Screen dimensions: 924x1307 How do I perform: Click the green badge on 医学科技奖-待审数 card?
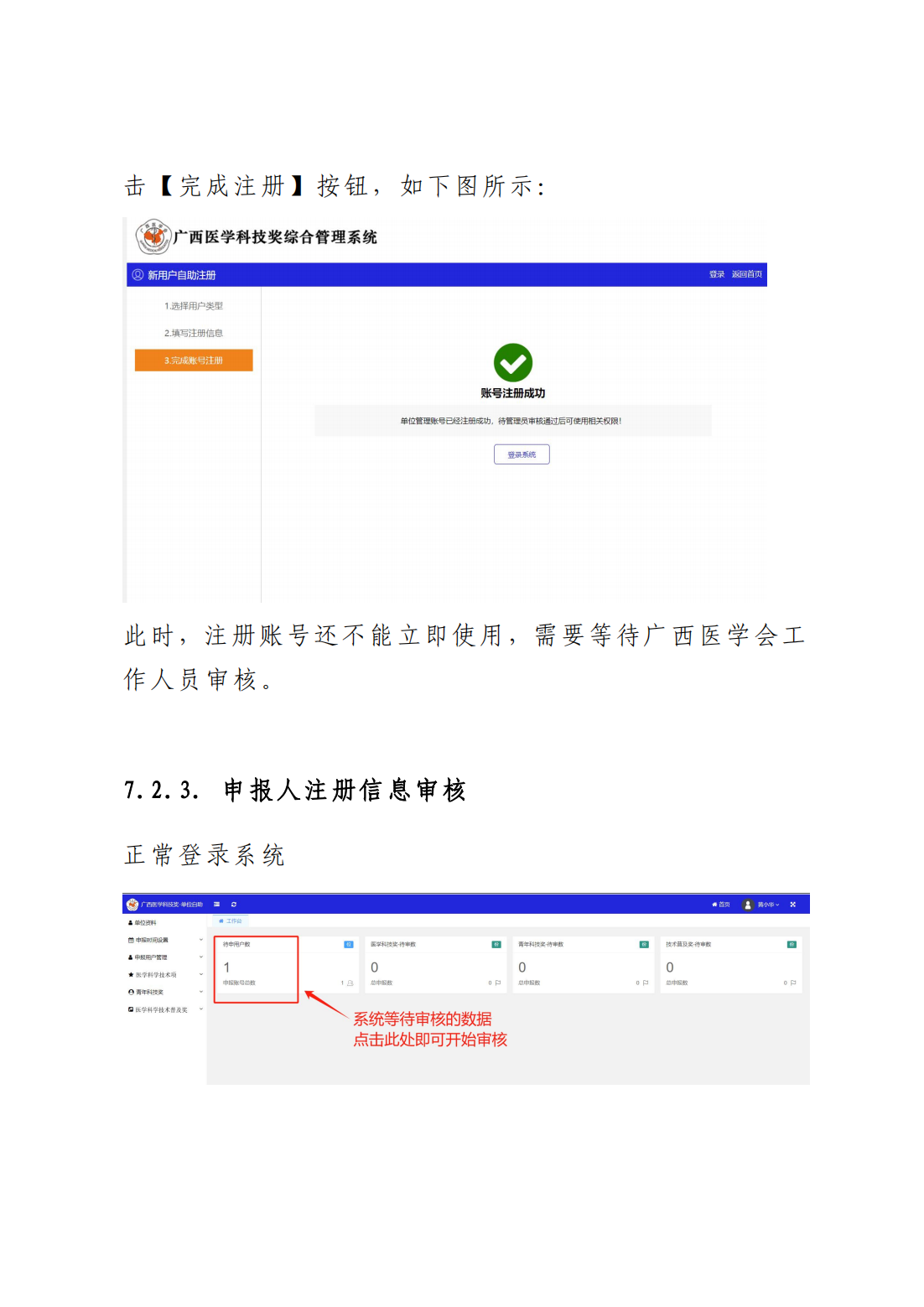496,945
